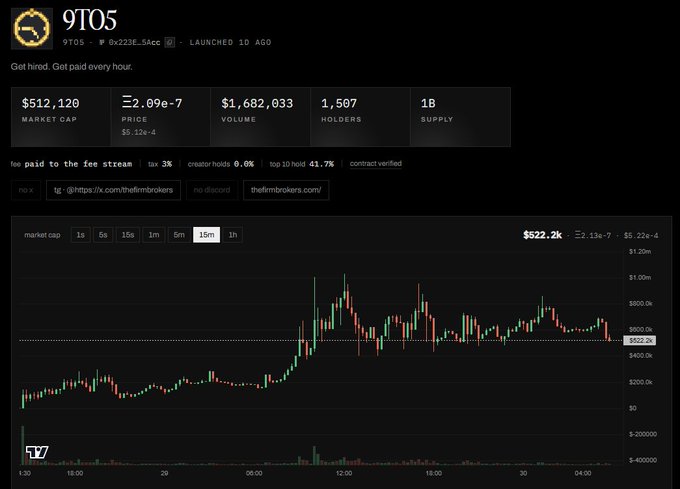Viewport: 680px width, 489px height.
Task: Click the $5.22e-4 value in chart header
Action: 641,235
